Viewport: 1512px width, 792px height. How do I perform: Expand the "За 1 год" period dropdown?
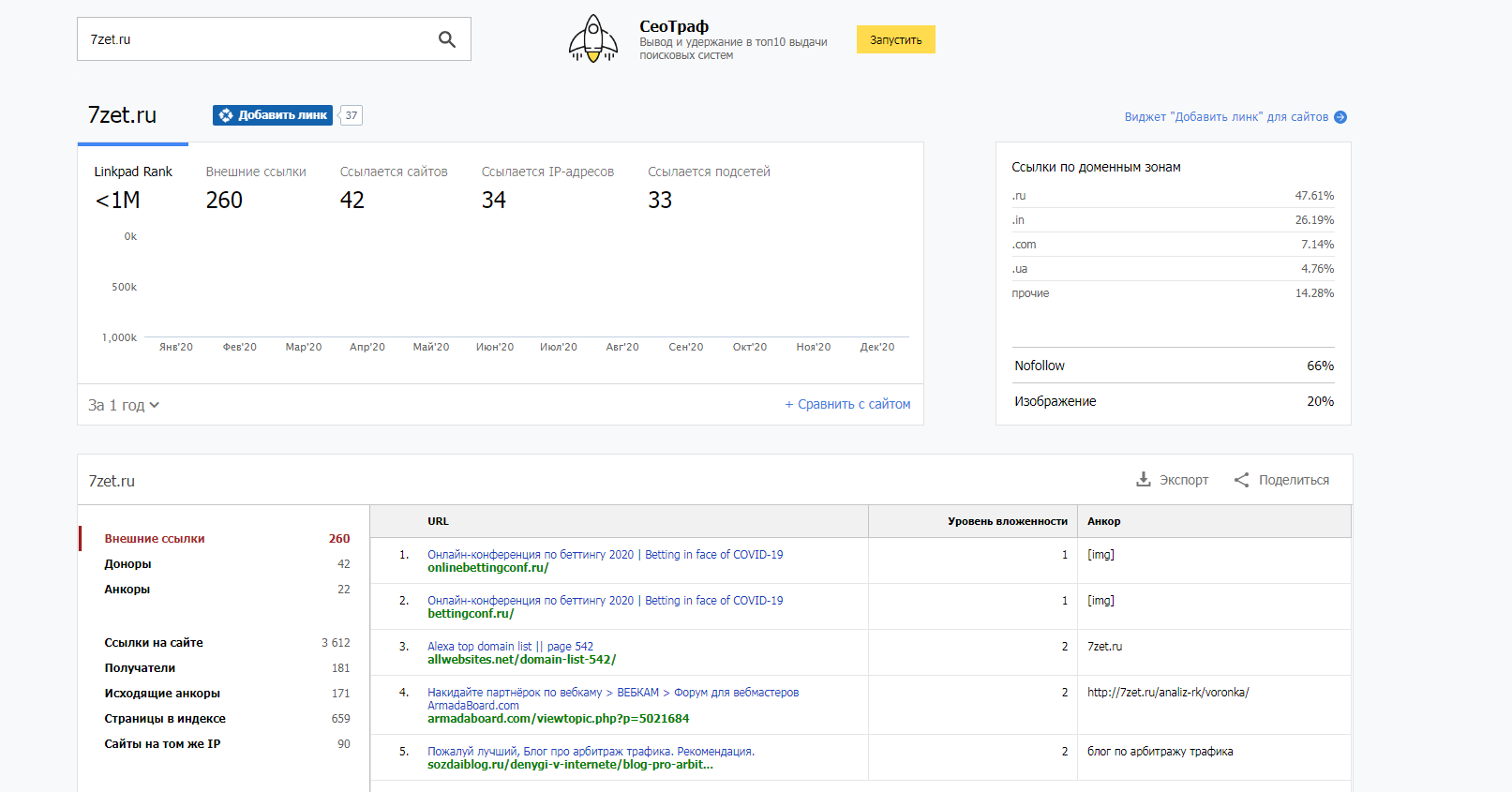pos(124,405)
